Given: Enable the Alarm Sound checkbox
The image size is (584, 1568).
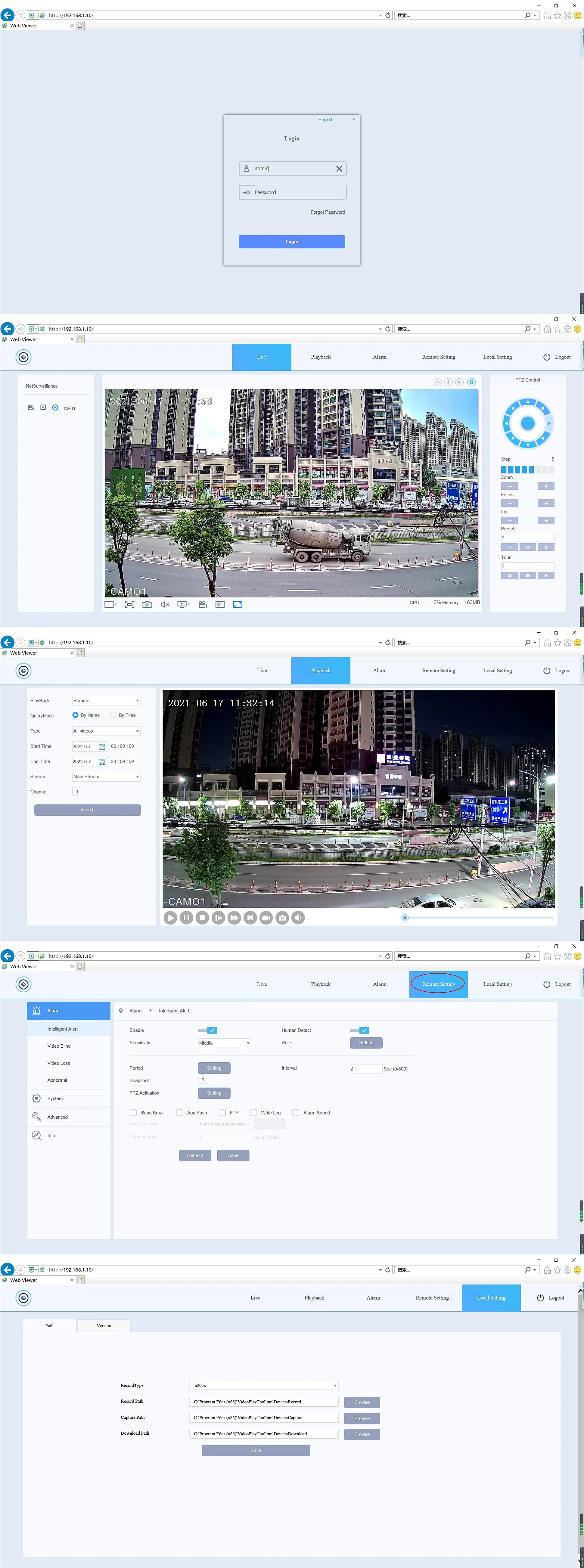Looking at the screenshot, I should pos(296,1113).
